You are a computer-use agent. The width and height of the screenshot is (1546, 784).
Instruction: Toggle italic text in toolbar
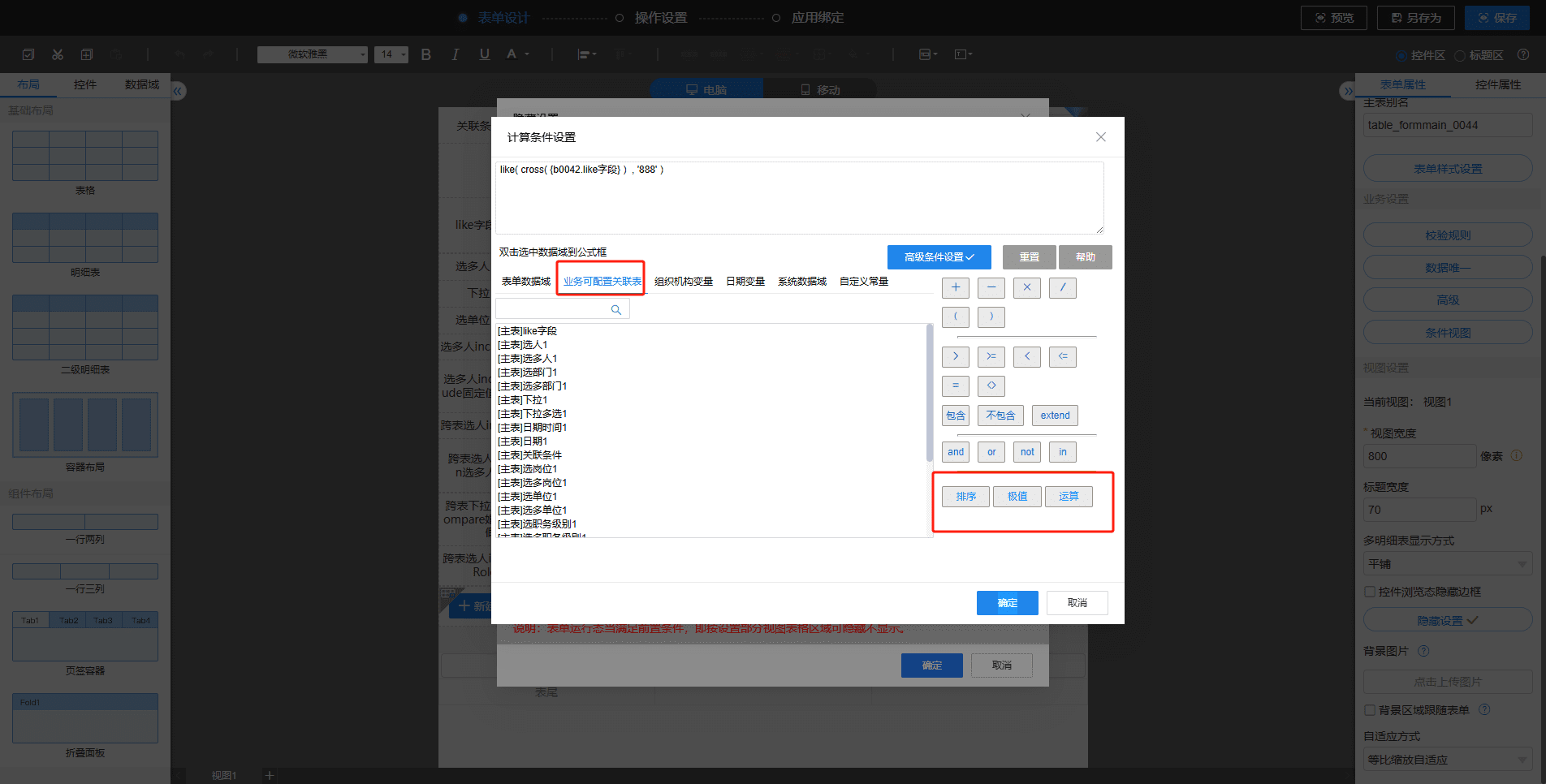click(456, 54)
